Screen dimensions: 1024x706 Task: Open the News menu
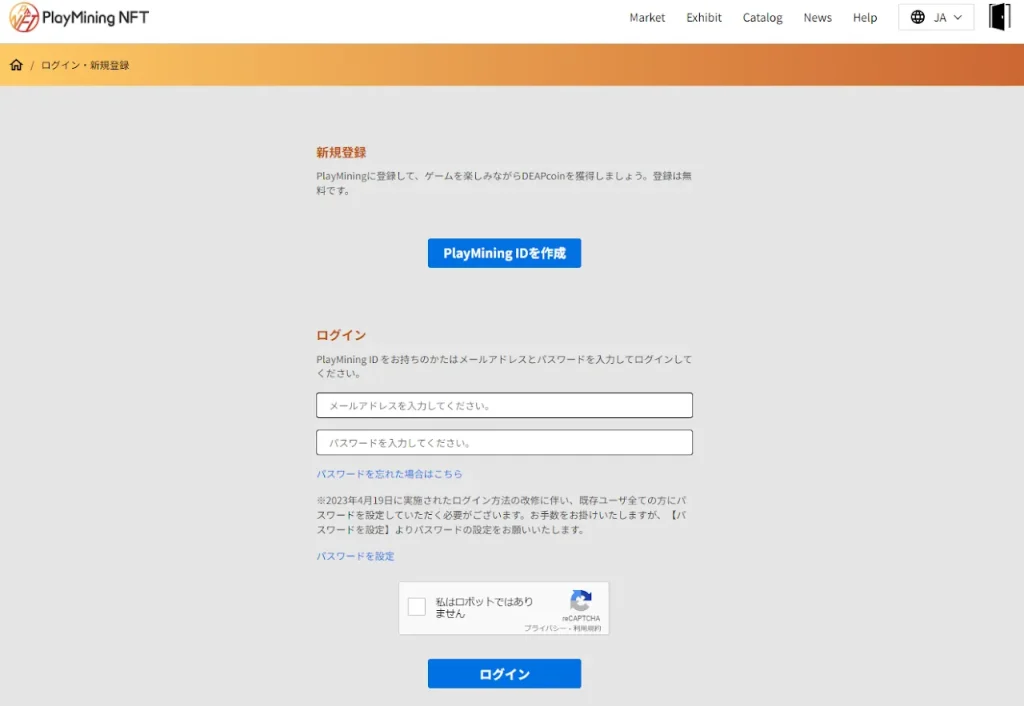tap(817, 18)
